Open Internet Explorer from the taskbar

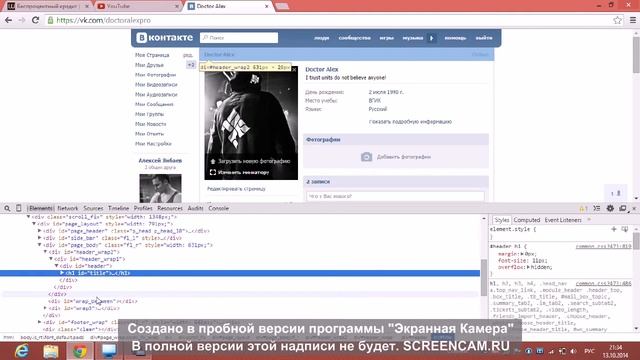21,351
